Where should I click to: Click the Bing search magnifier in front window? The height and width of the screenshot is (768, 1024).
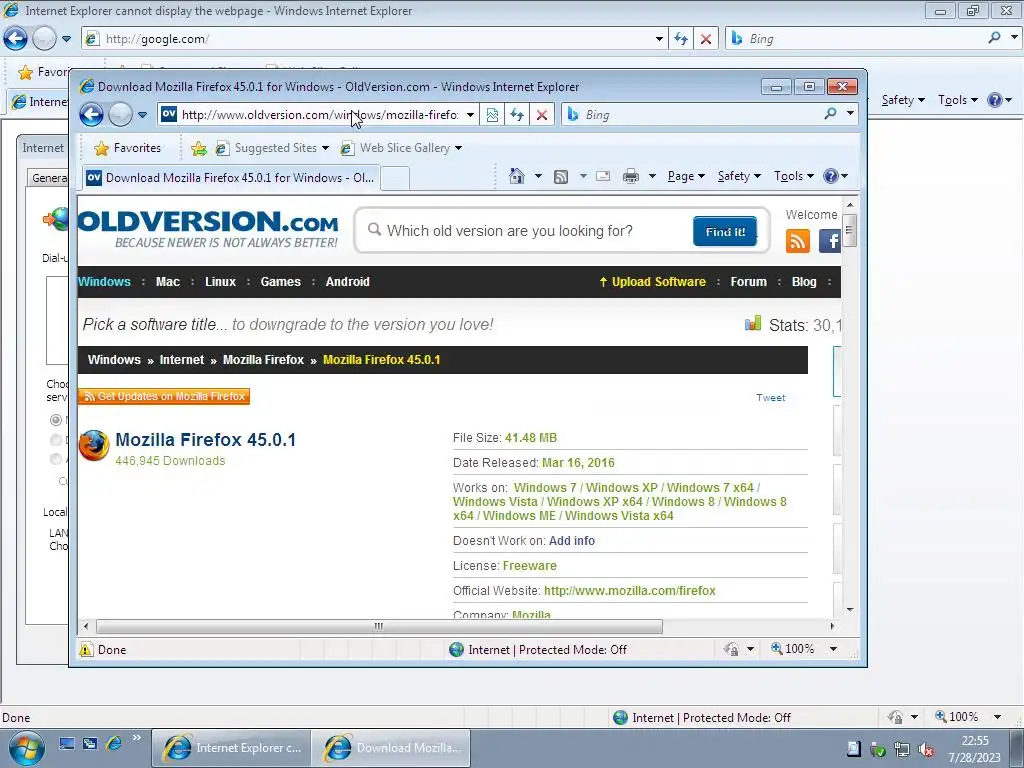click(830, 114)
